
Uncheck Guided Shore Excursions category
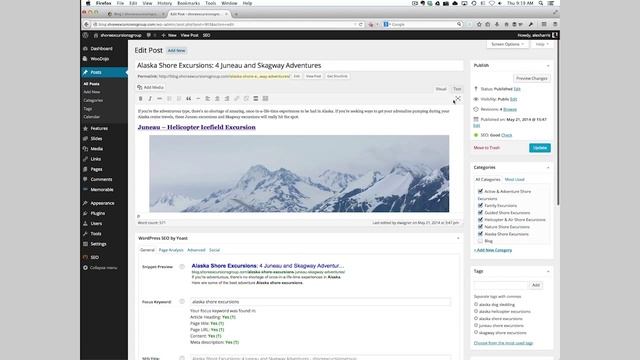pos(480,212)
